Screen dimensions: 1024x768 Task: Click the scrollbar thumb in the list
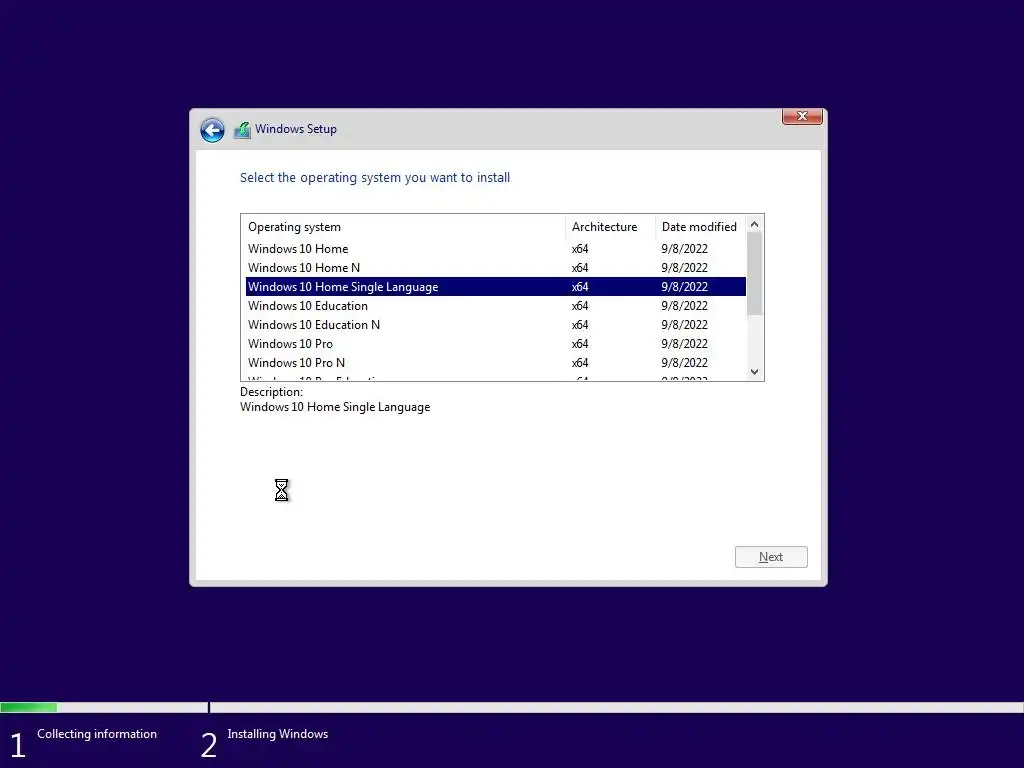point(754,274)
